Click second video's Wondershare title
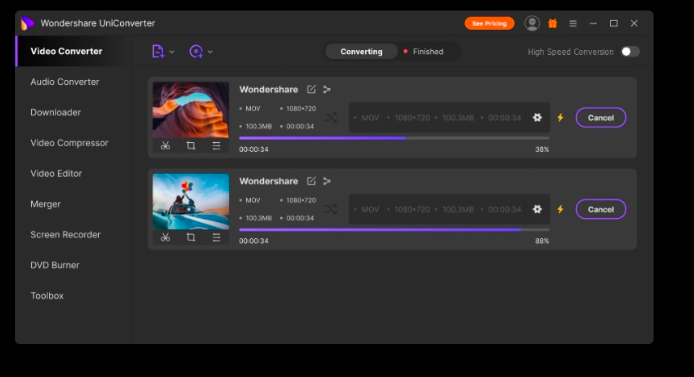Image resolution: width=694 pixels, height=377 pixels. [x=269, y=181]
